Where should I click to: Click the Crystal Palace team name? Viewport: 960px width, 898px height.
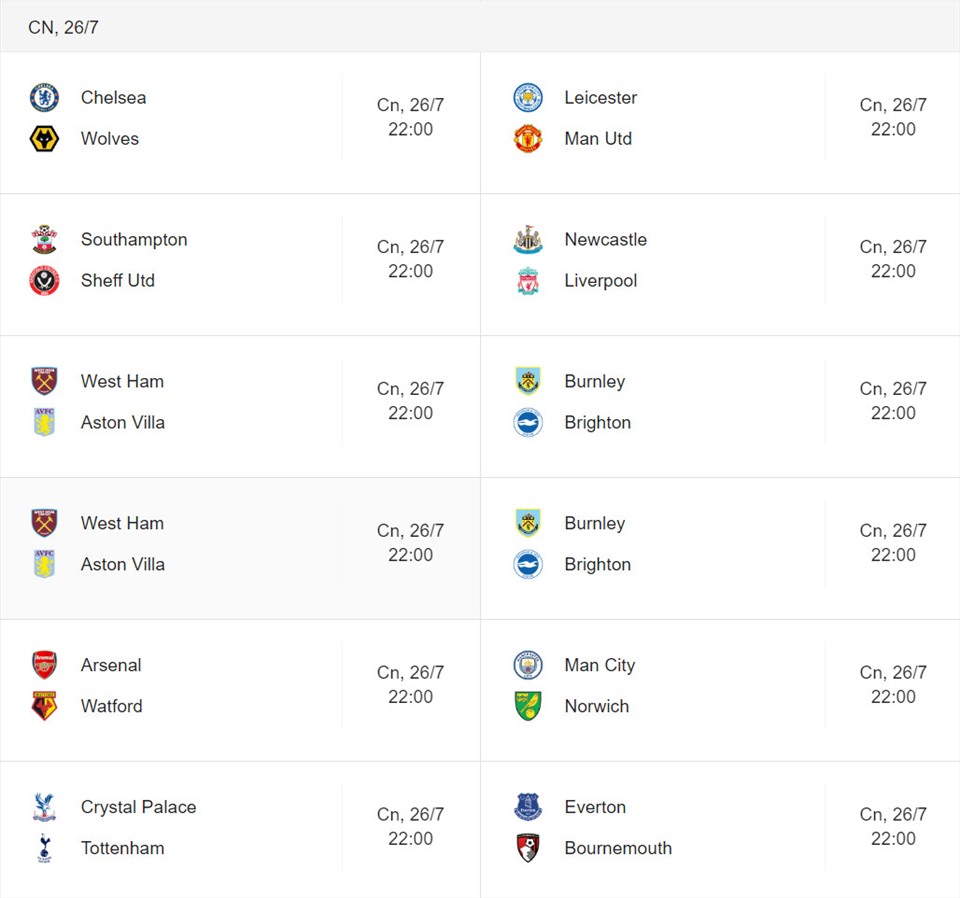[x=138, y=807]
